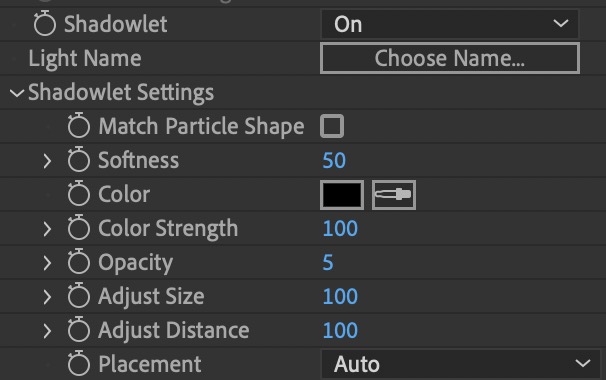Enable Match Particle Shape stopwatch keyframing
Viewport: 606px width, 380px height.
click(x=79, y=126)
